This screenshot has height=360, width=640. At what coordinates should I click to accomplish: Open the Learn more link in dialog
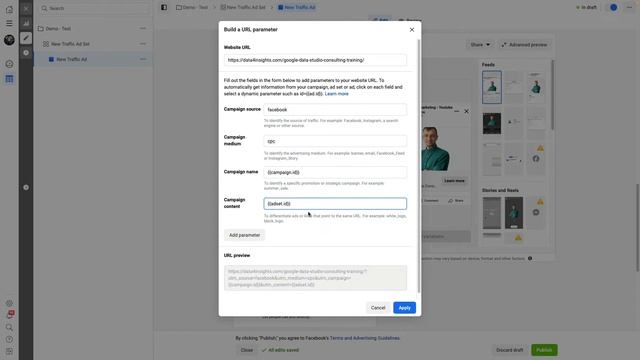336,94
